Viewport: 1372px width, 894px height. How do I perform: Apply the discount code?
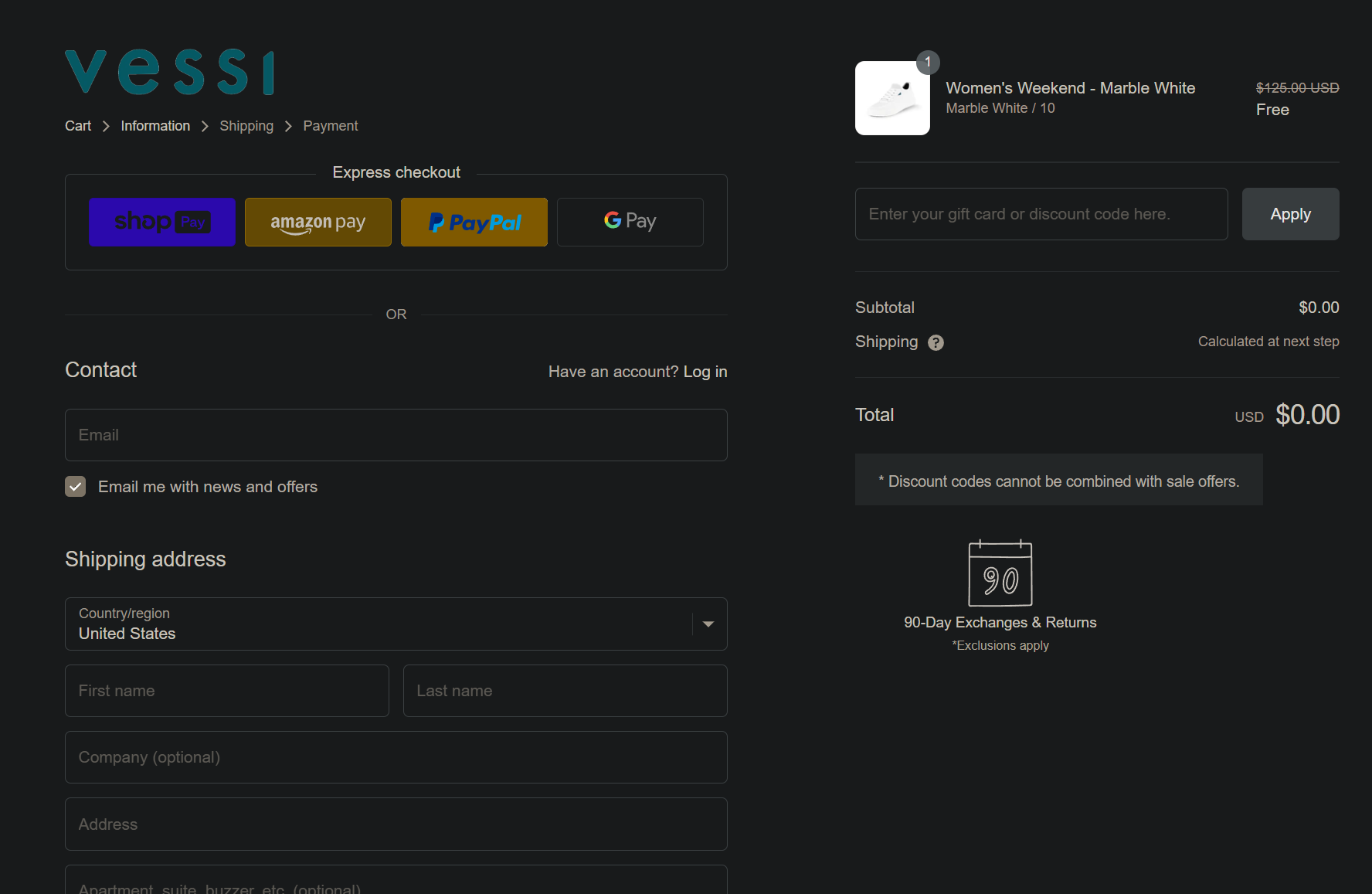(1290, 214)
